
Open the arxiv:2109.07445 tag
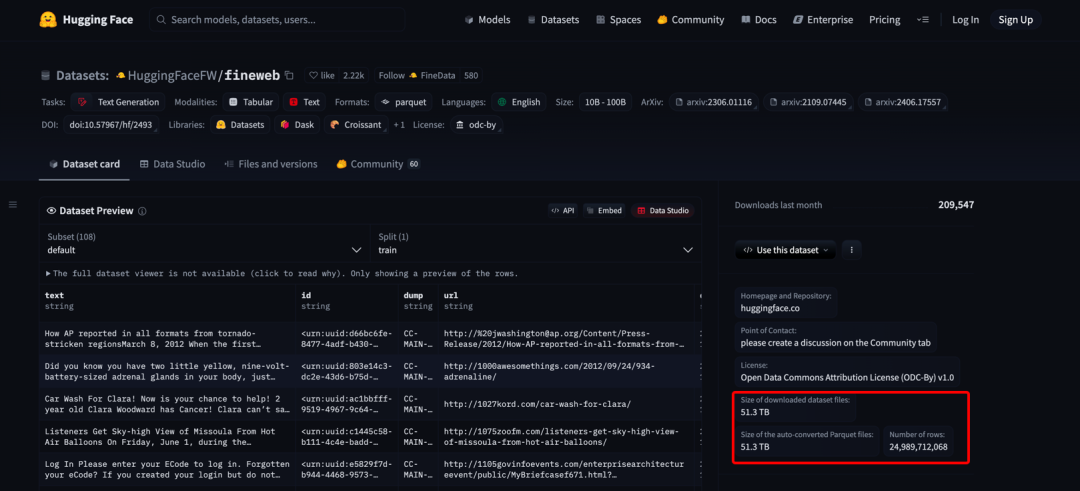808,102
